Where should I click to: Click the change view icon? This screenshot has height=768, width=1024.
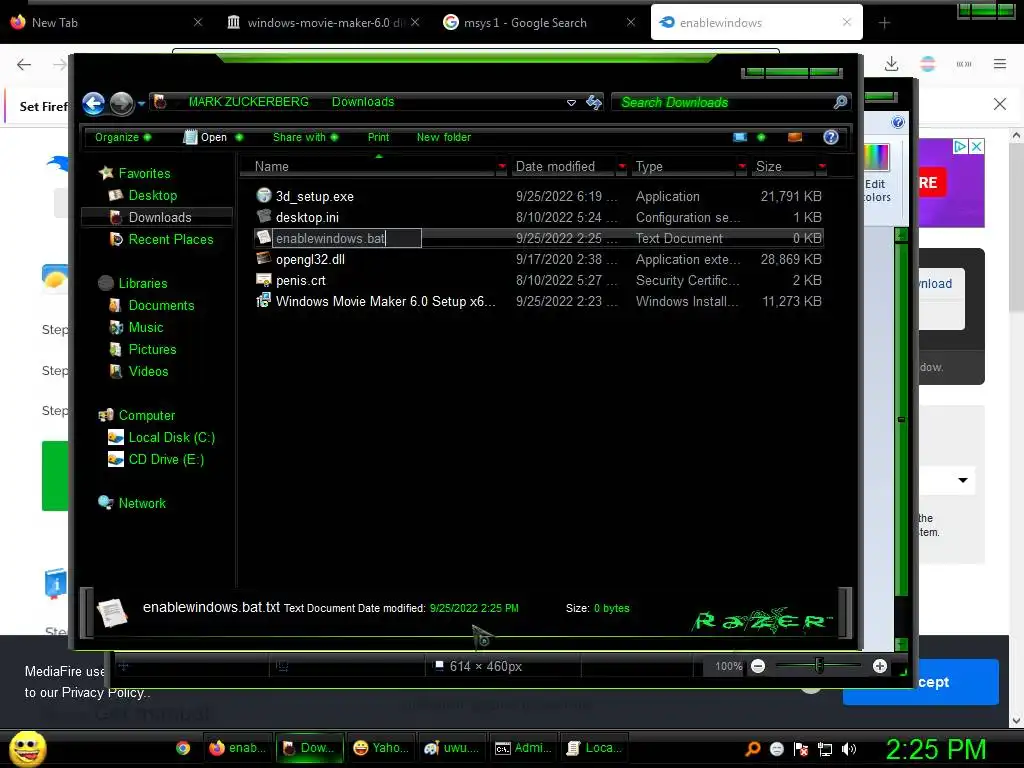[x=740, y=137]
